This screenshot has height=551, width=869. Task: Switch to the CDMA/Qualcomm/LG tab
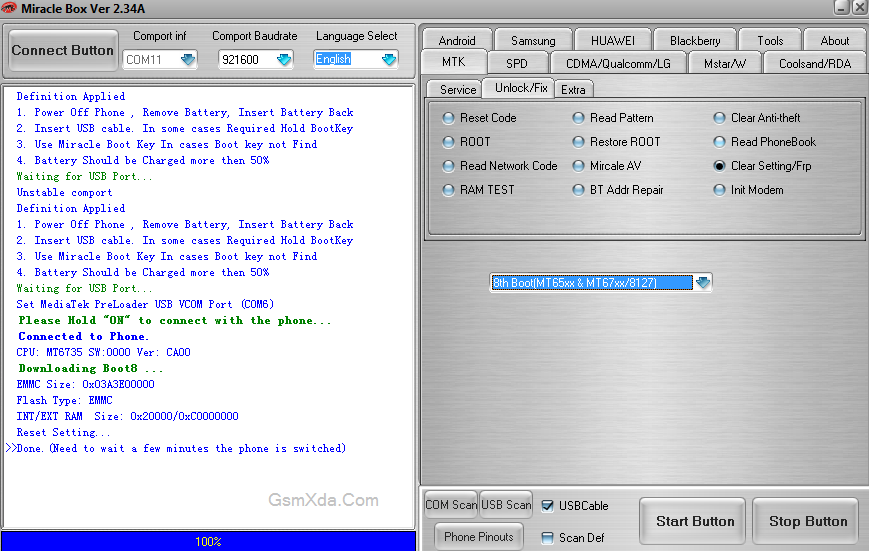(618, 63)
